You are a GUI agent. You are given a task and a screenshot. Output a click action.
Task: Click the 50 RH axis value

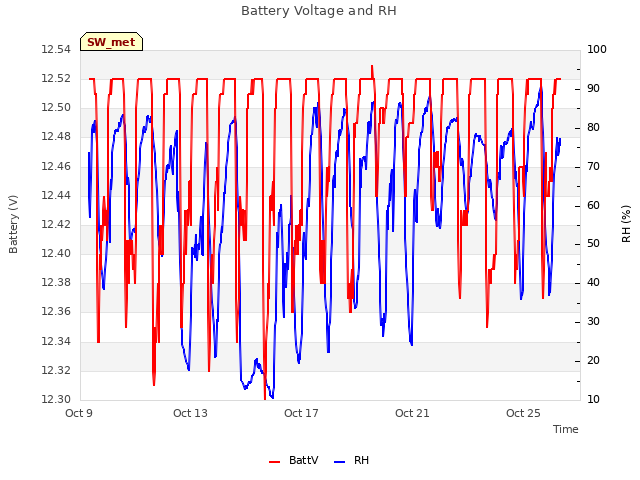point(593,244)
